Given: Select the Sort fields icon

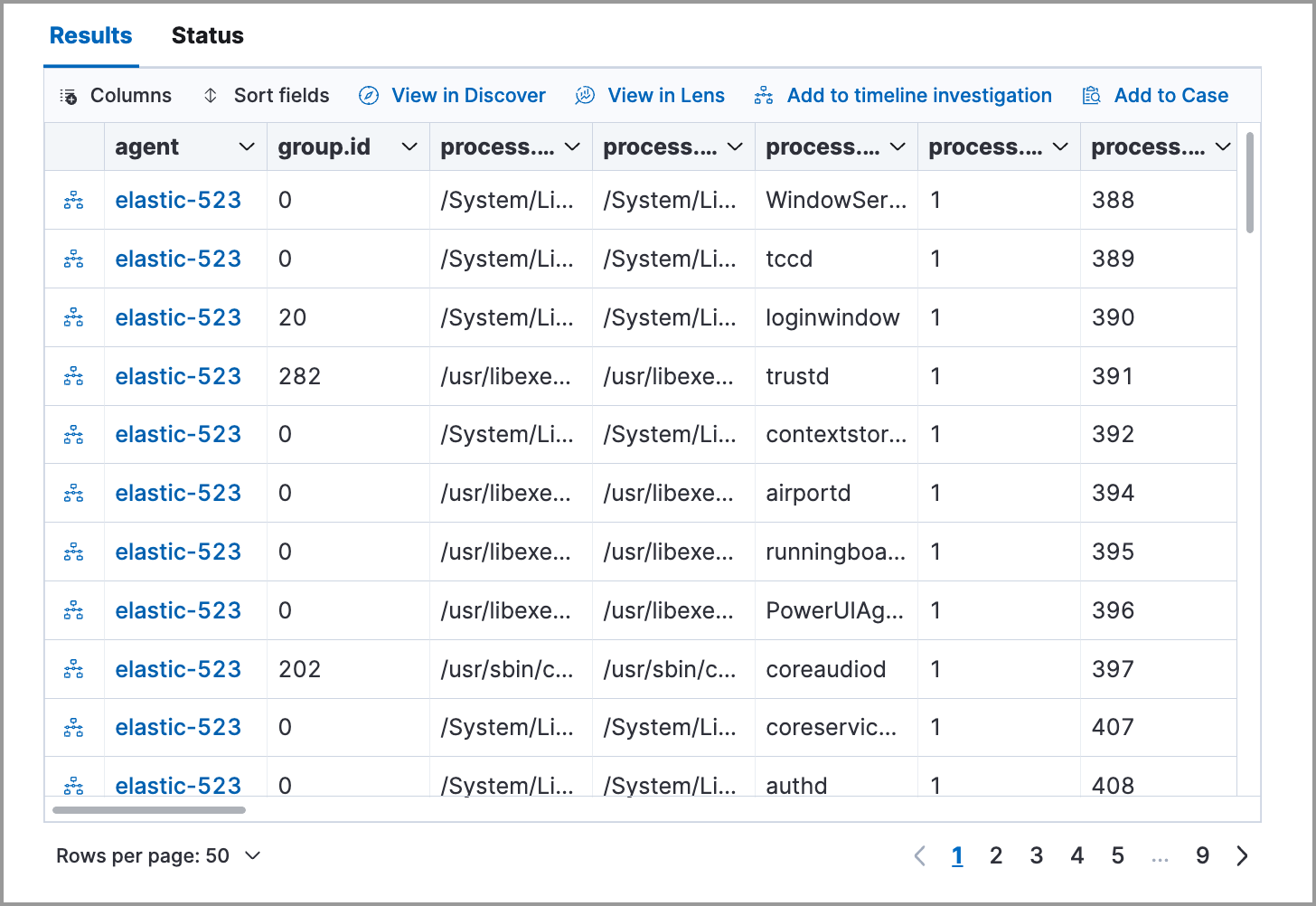Looking at the screenshot, I should pos(211,95).
